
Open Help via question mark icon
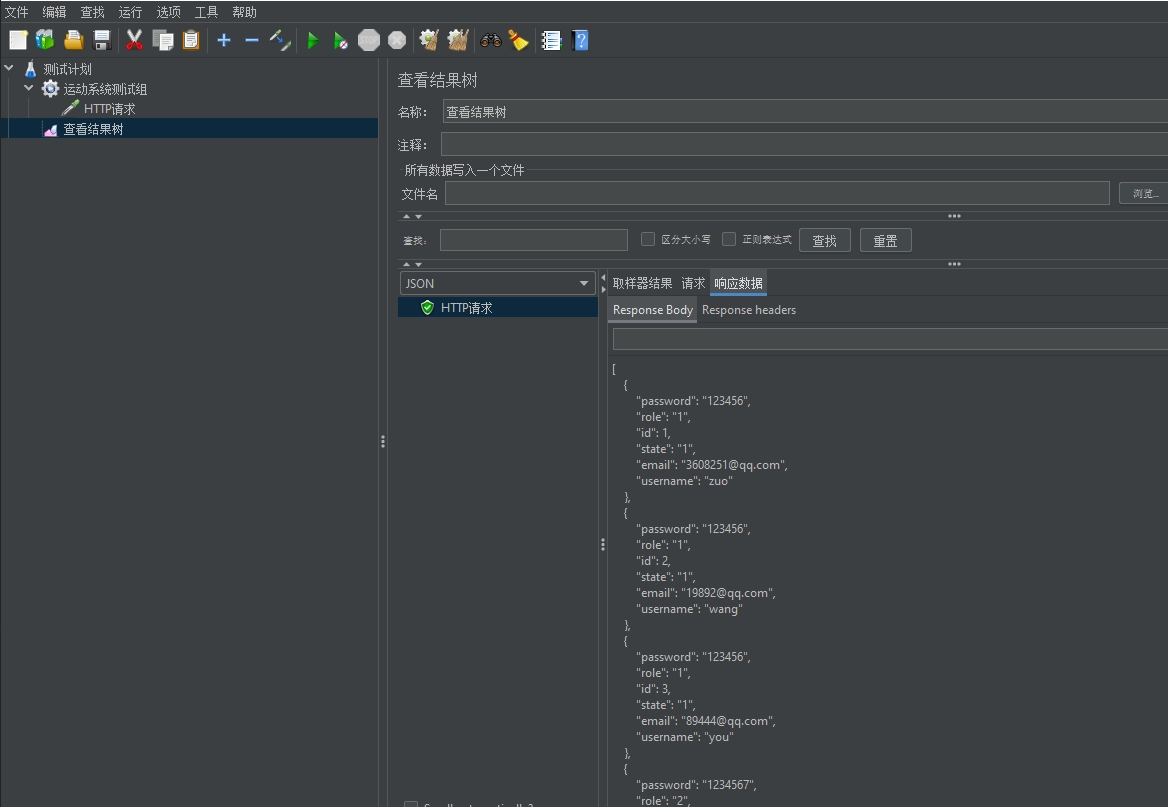(580, 40)
